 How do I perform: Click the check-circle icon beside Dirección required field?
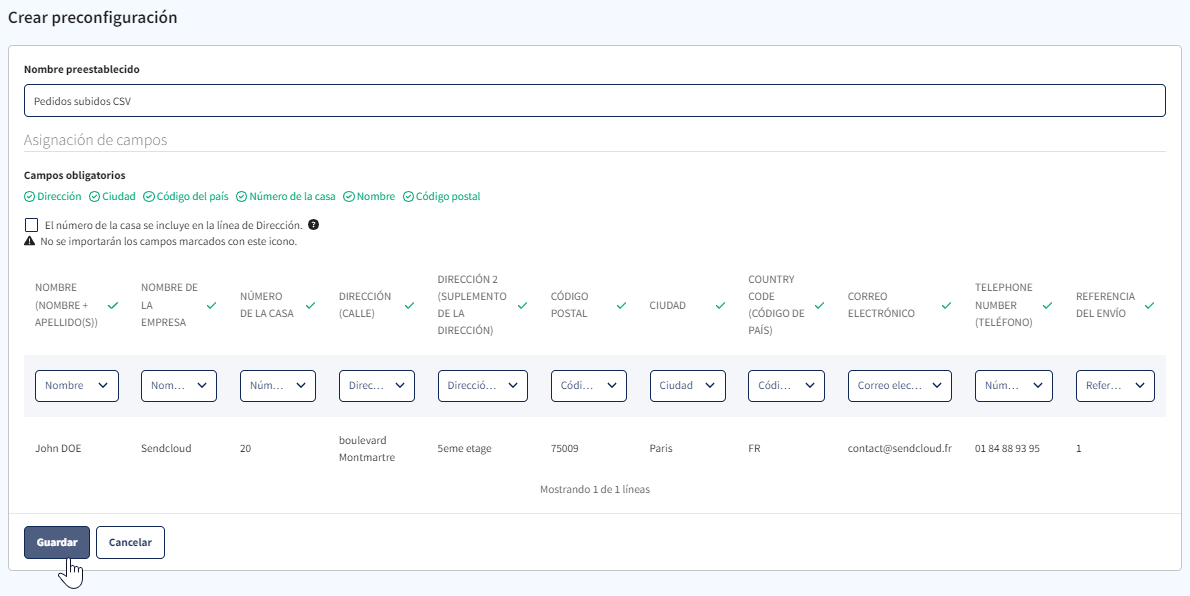coord(30,197)
